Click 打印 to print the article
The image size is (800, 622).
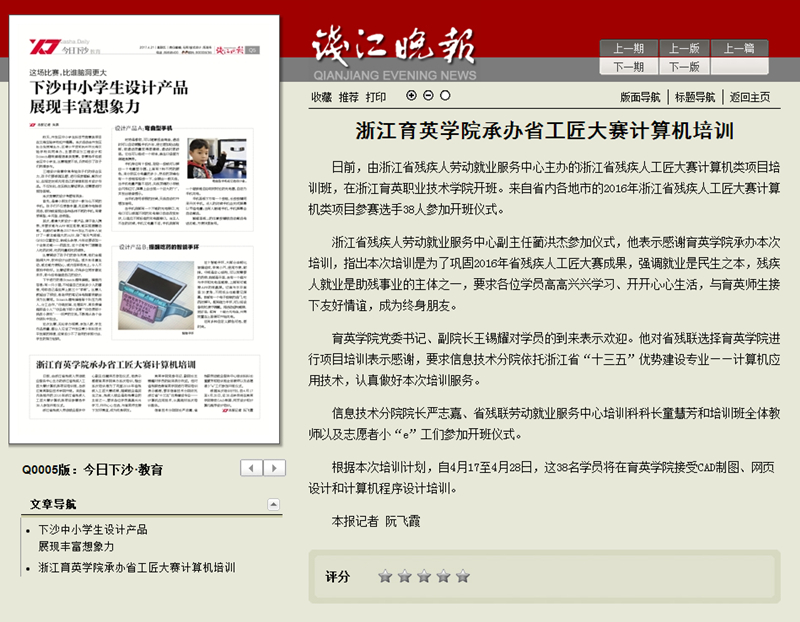(375, 97)
